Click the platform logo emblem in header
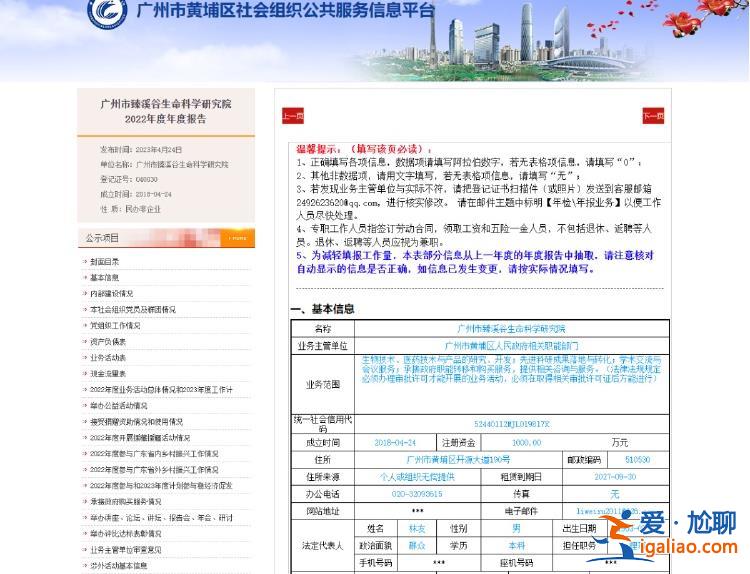This screenshot has width=750, height=574. pos(108,11)
